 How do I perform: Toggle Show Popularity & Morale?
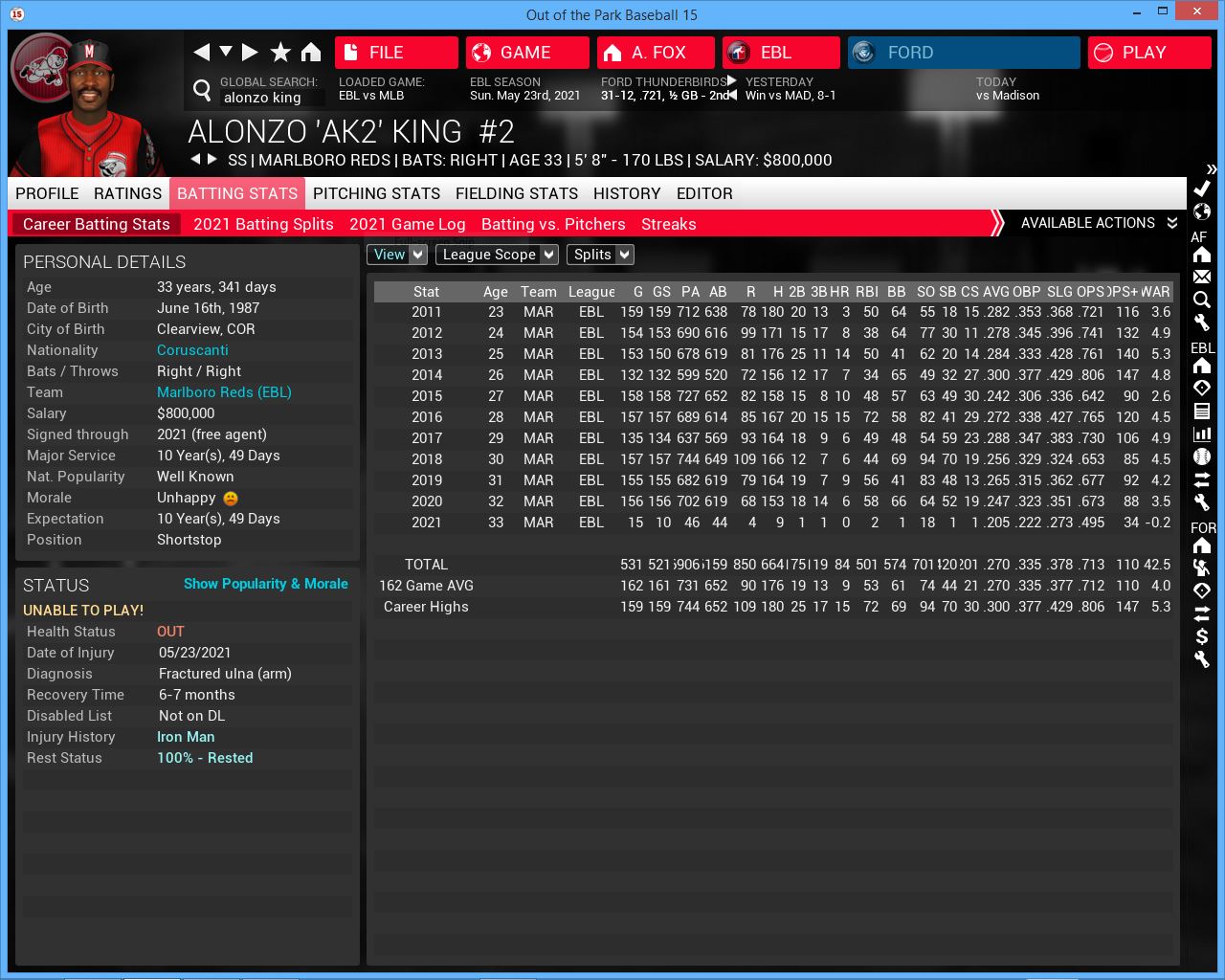(x=265, y=584)
